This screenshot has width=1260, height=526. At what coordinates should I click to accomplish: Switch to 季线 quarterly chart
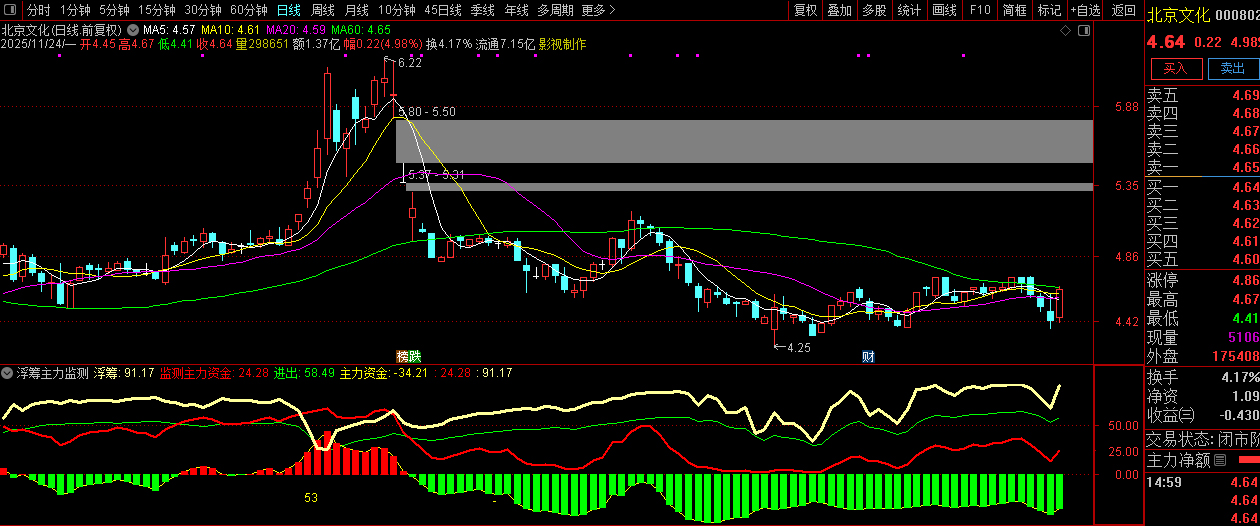[x=483, y=10]
